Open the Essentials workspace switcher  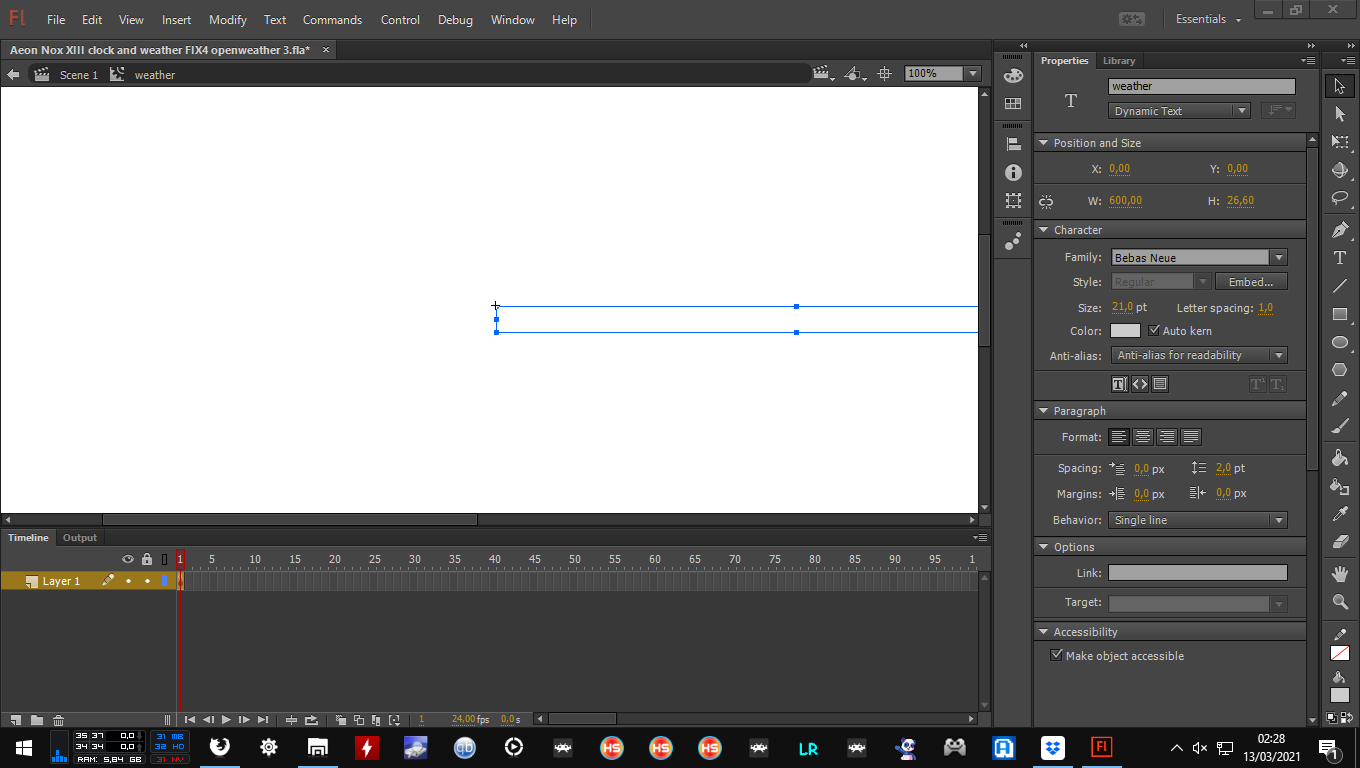point(1207,20)
